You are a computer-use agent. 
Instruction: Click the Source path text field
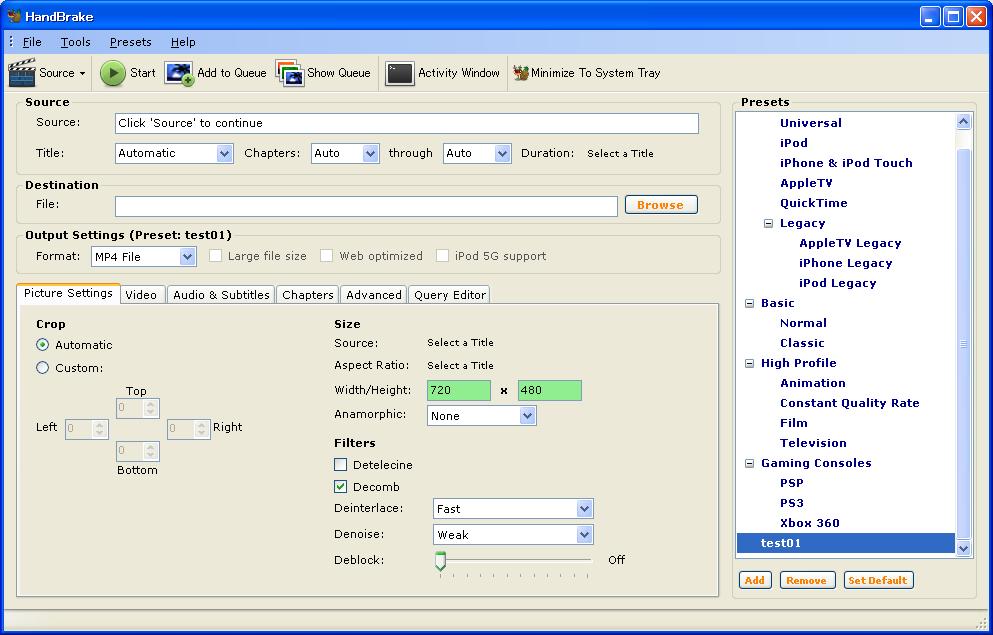click(407, 123)
